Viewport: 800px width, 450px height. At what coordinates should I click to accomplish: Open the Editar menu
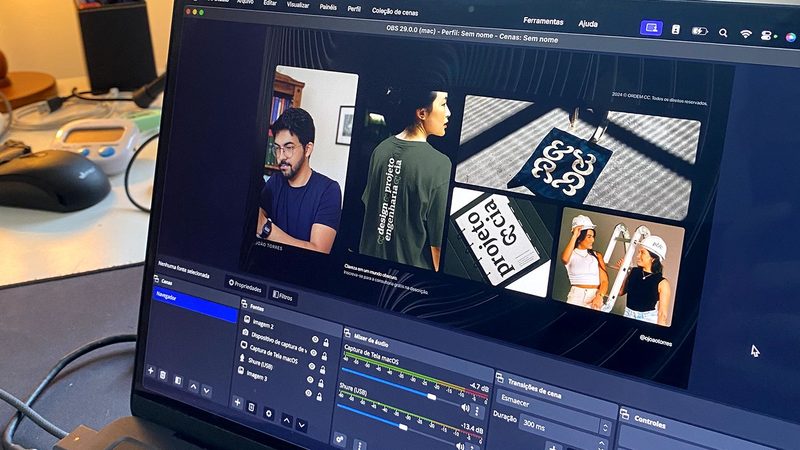pyautogui.click(x=270, y=3)
